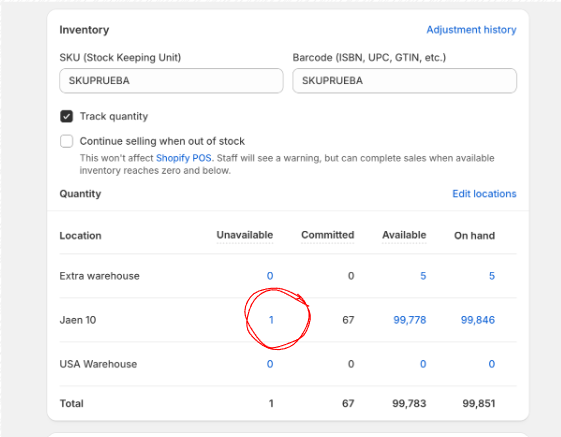This screenshot has width=561, height=437.
Task: Open Extra warehouse unavailable quantity 0
Action: 270,276
